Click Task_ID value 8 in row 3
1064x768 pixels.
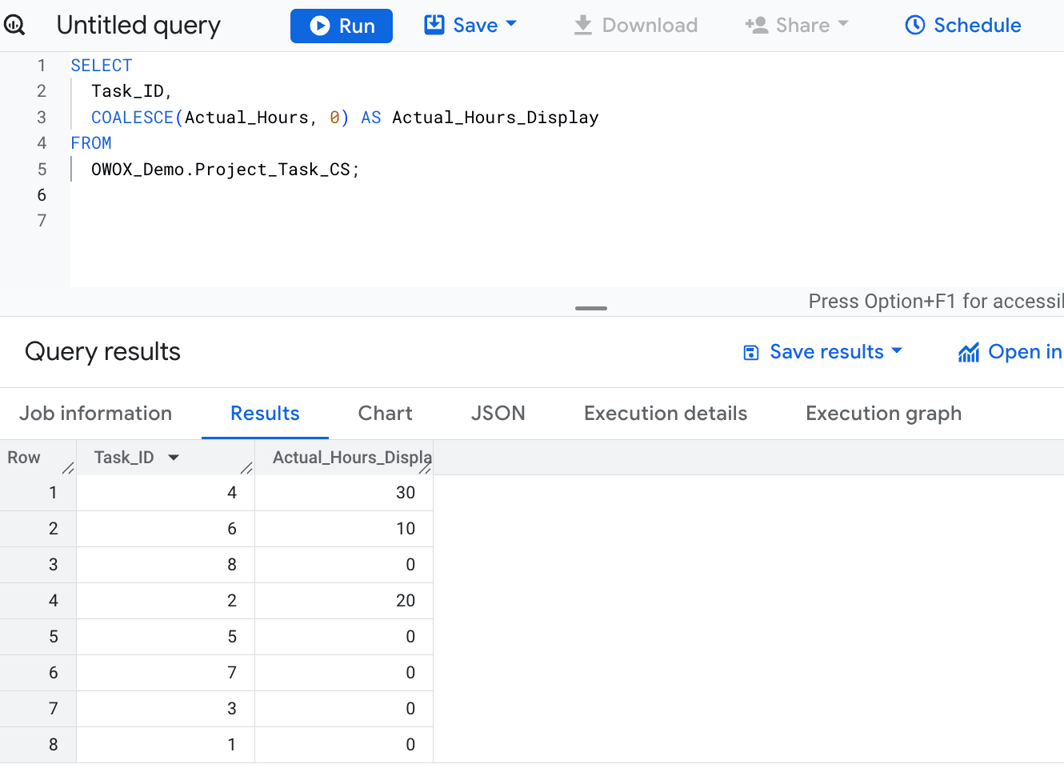tap(232, 564)
